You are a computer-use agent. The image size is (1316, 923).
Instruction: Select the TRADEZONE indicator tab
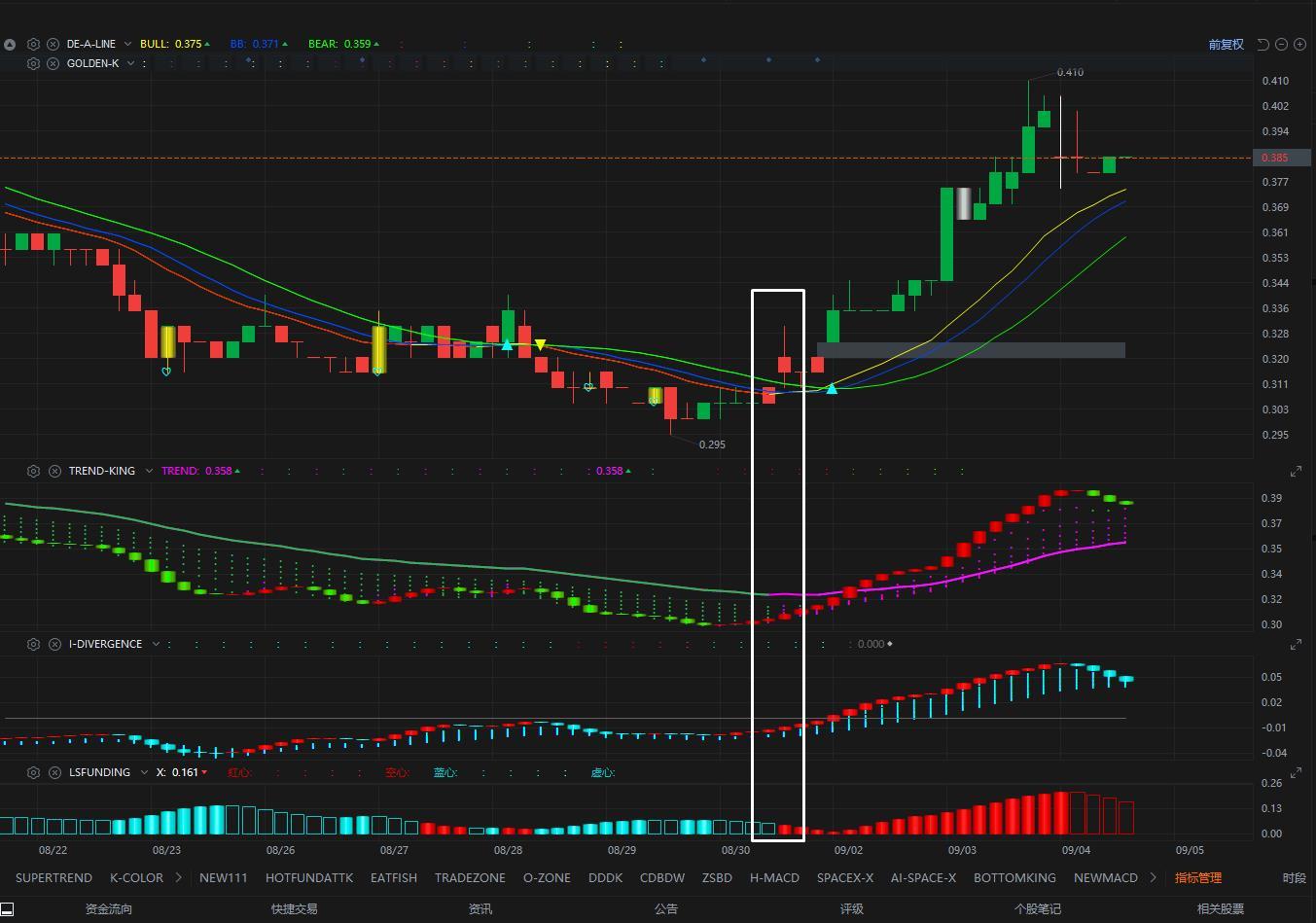470,877
